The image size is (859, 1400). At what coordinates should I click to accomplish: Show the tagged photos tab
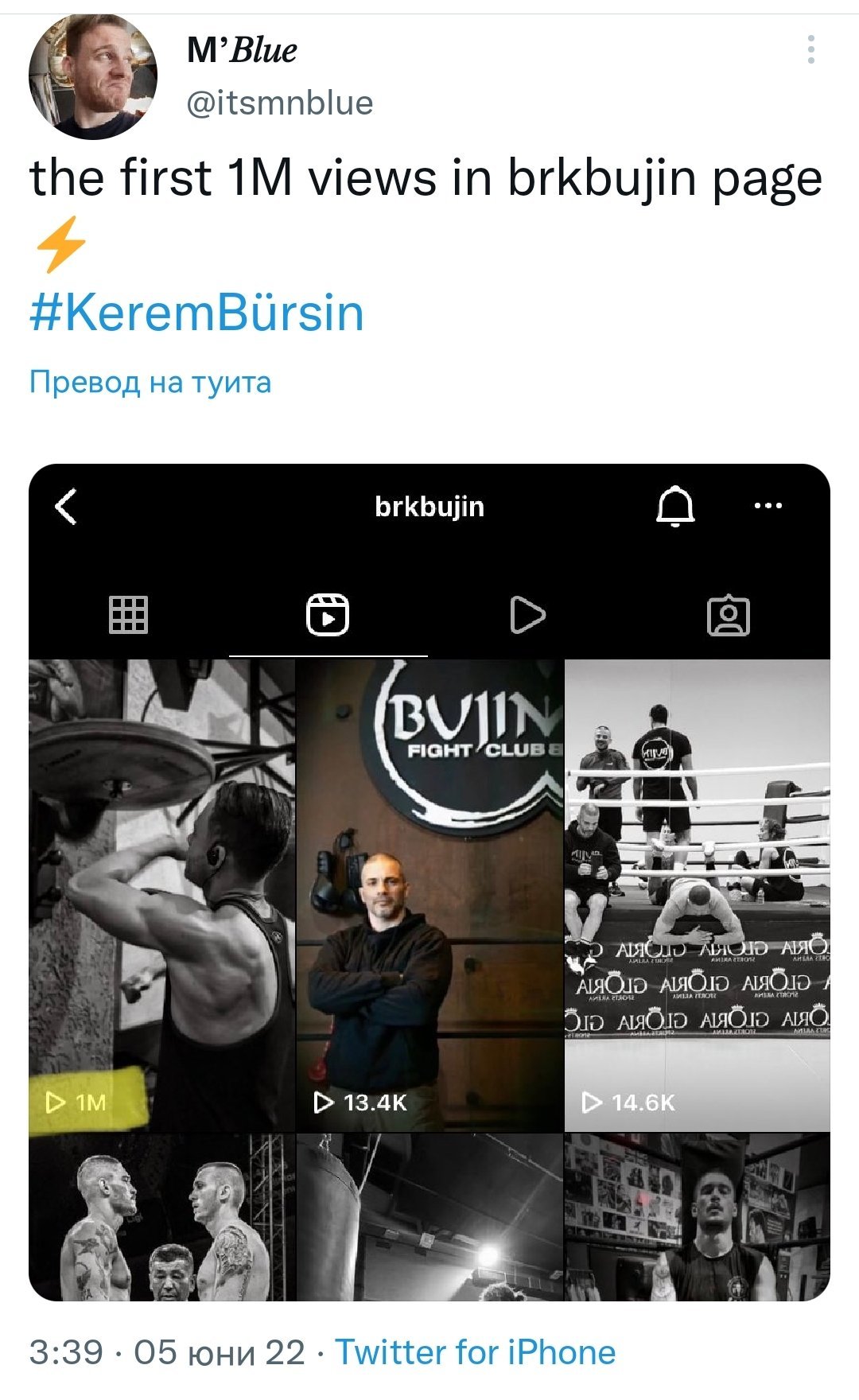coord(729,615)
